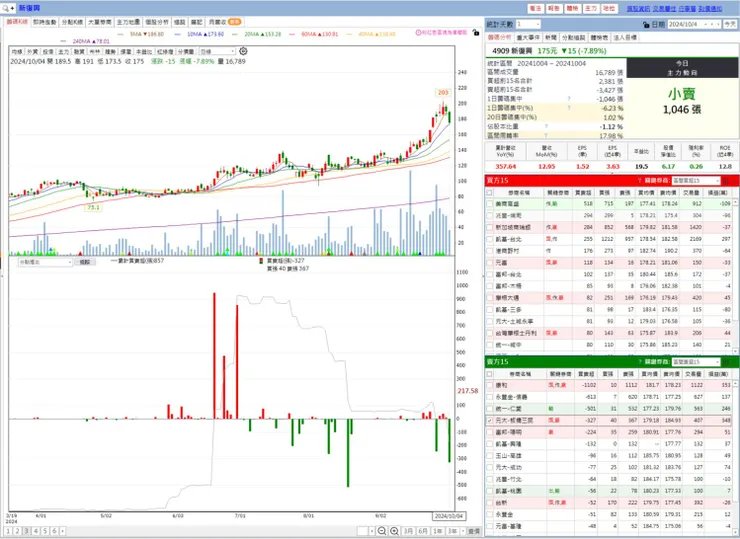Open the 日線 period dropdown
The image size is (740, 539).
(x=217, y=51)
